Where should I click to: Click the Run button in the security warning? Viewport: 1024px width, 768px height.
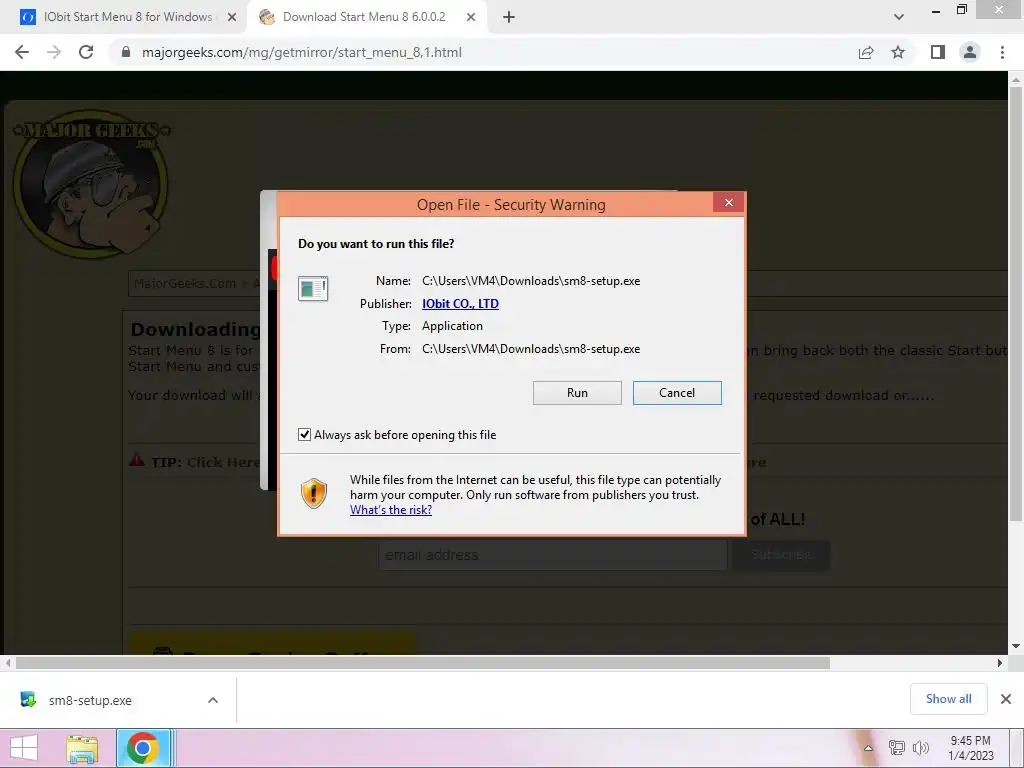pos(577,392)
